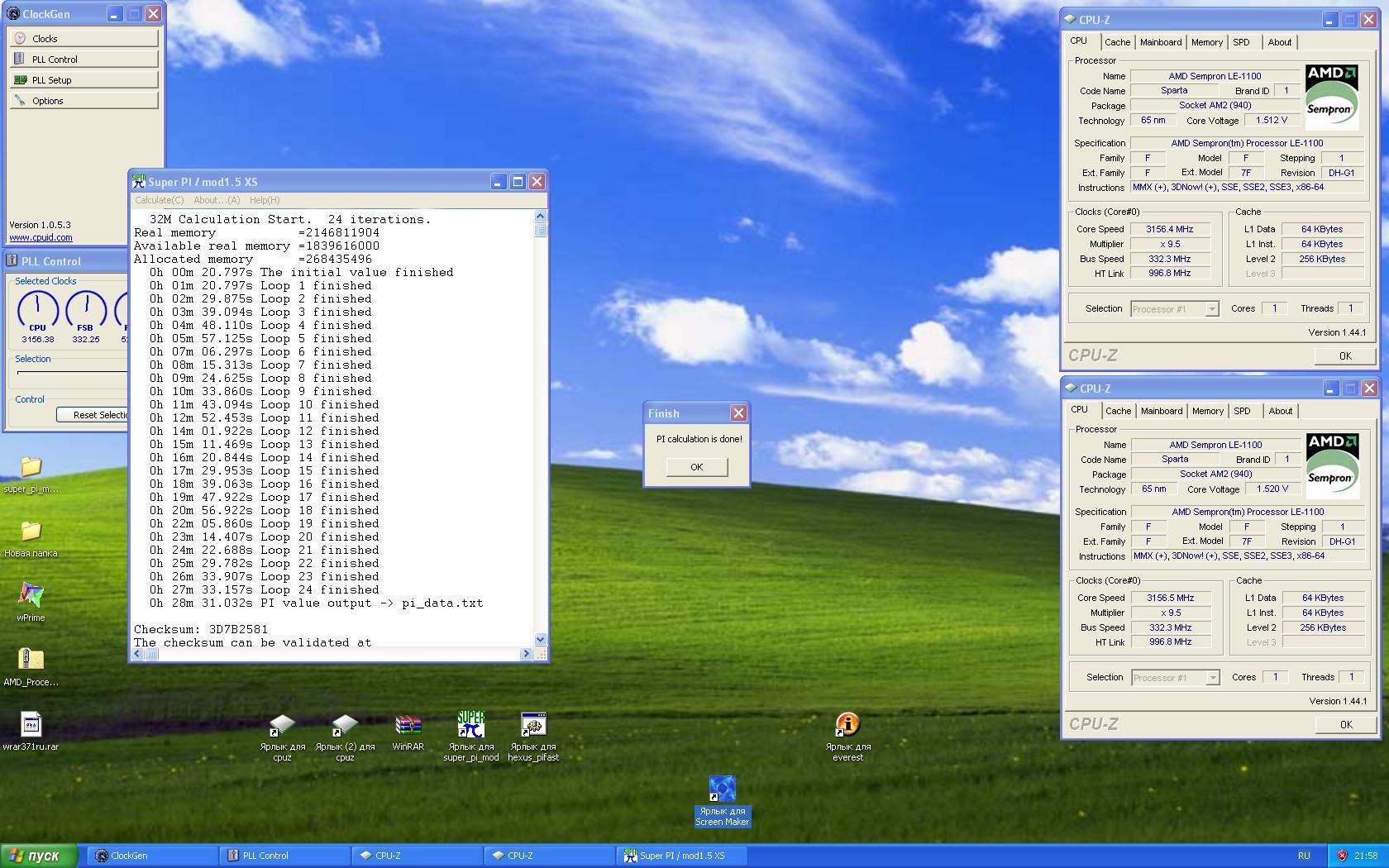Click the Selection slider in PLL Control
This screenshot has width=1389, height=868.
point(71,373)
